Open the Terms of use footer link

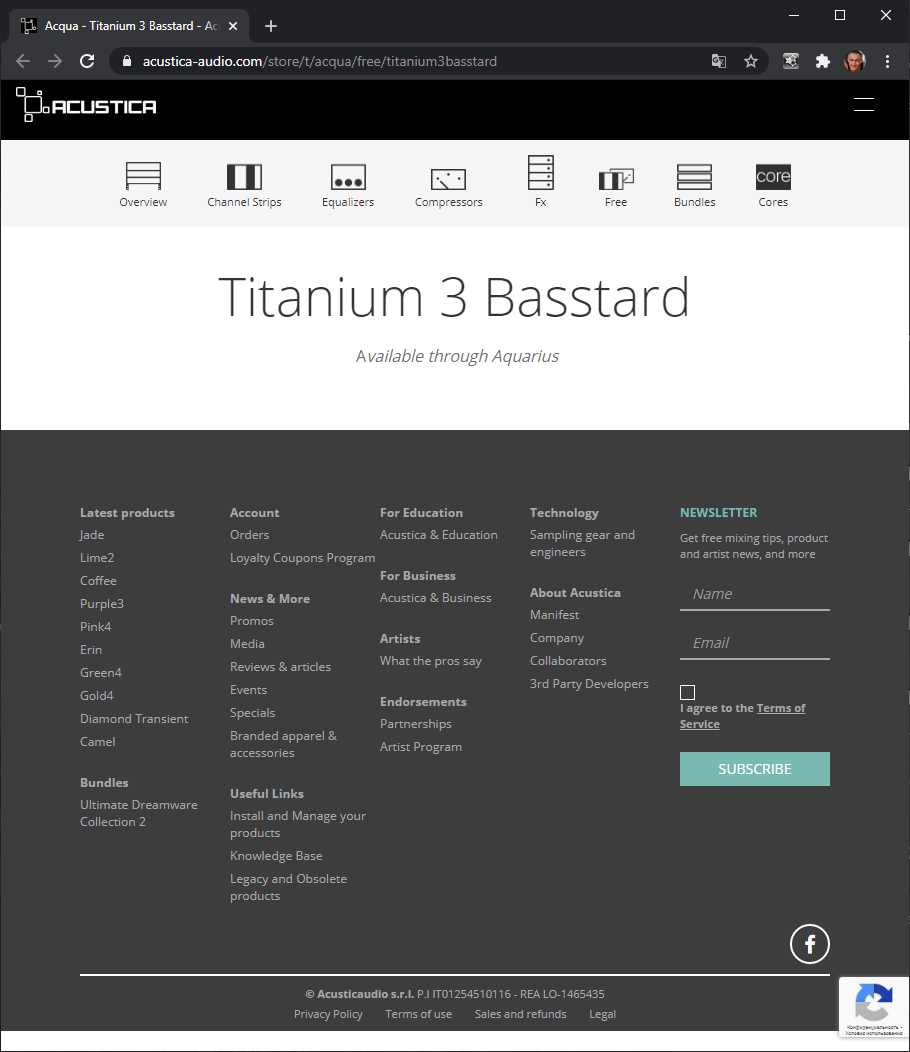(x=419, y=1014)
